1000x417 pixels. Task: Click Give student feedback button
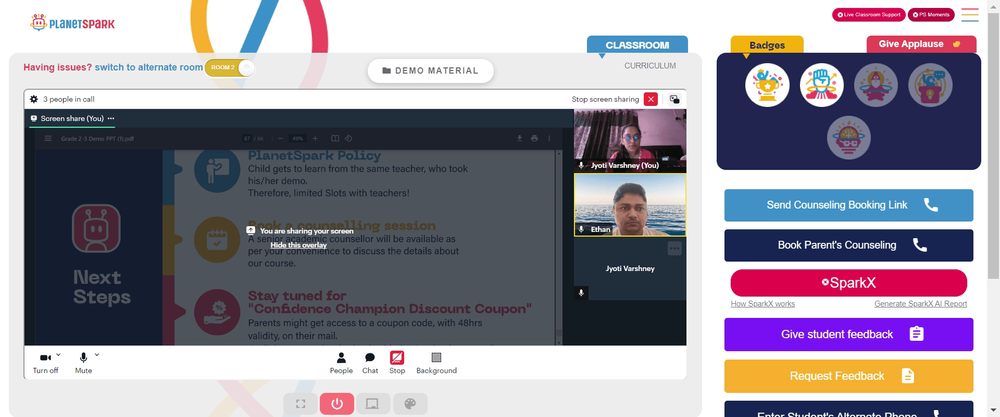pos(848,334)
